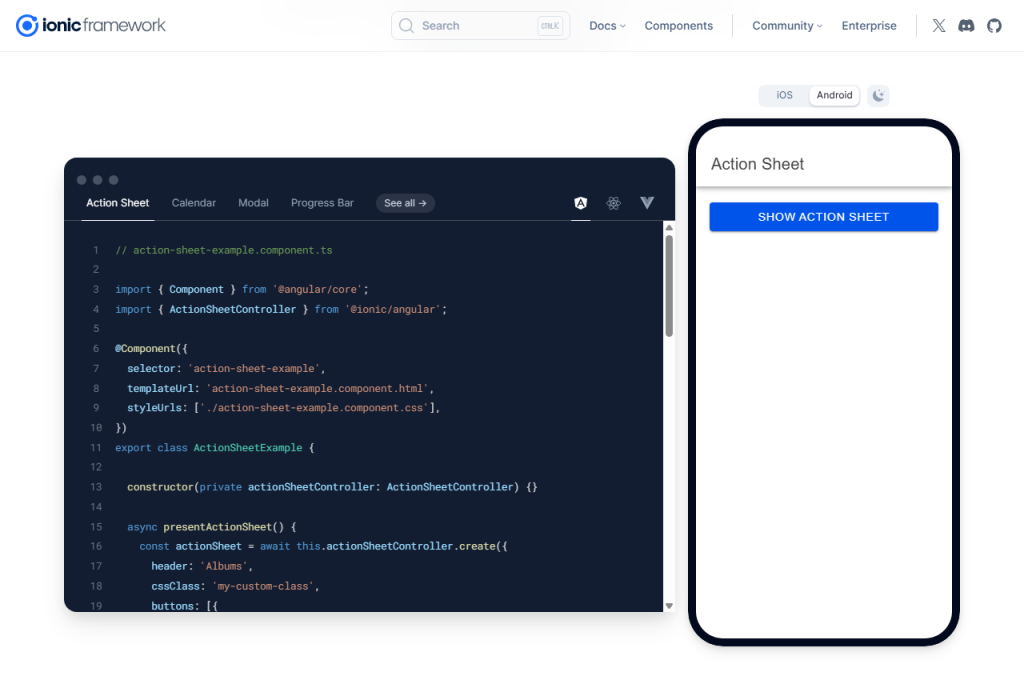
Task: Open the Enterprise page
Action: 869,25
